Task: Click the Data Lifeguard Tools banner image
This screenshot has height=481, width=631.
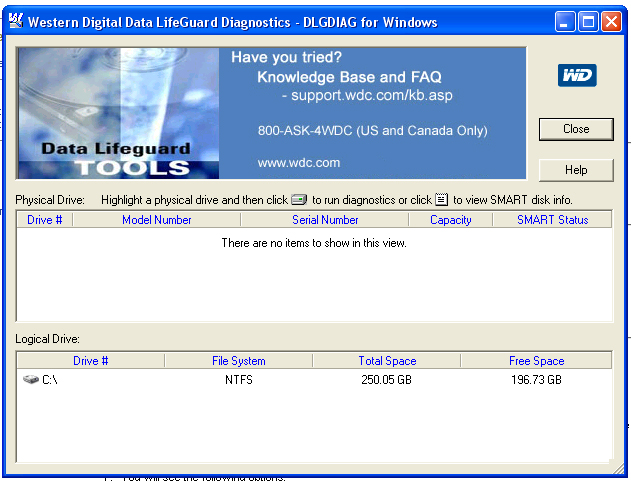Action: tap(119, 113)
